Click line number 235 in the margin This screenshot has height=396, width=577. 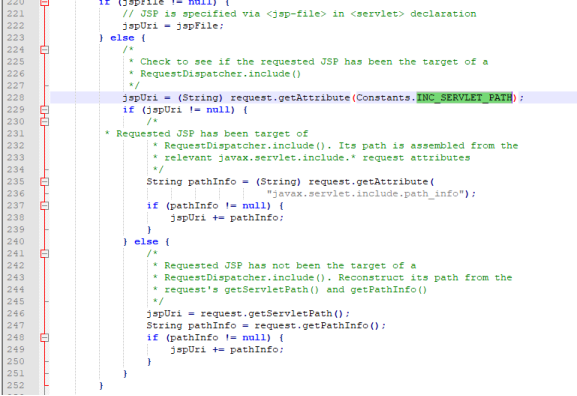pyautogui.click(x=15, y=181)
